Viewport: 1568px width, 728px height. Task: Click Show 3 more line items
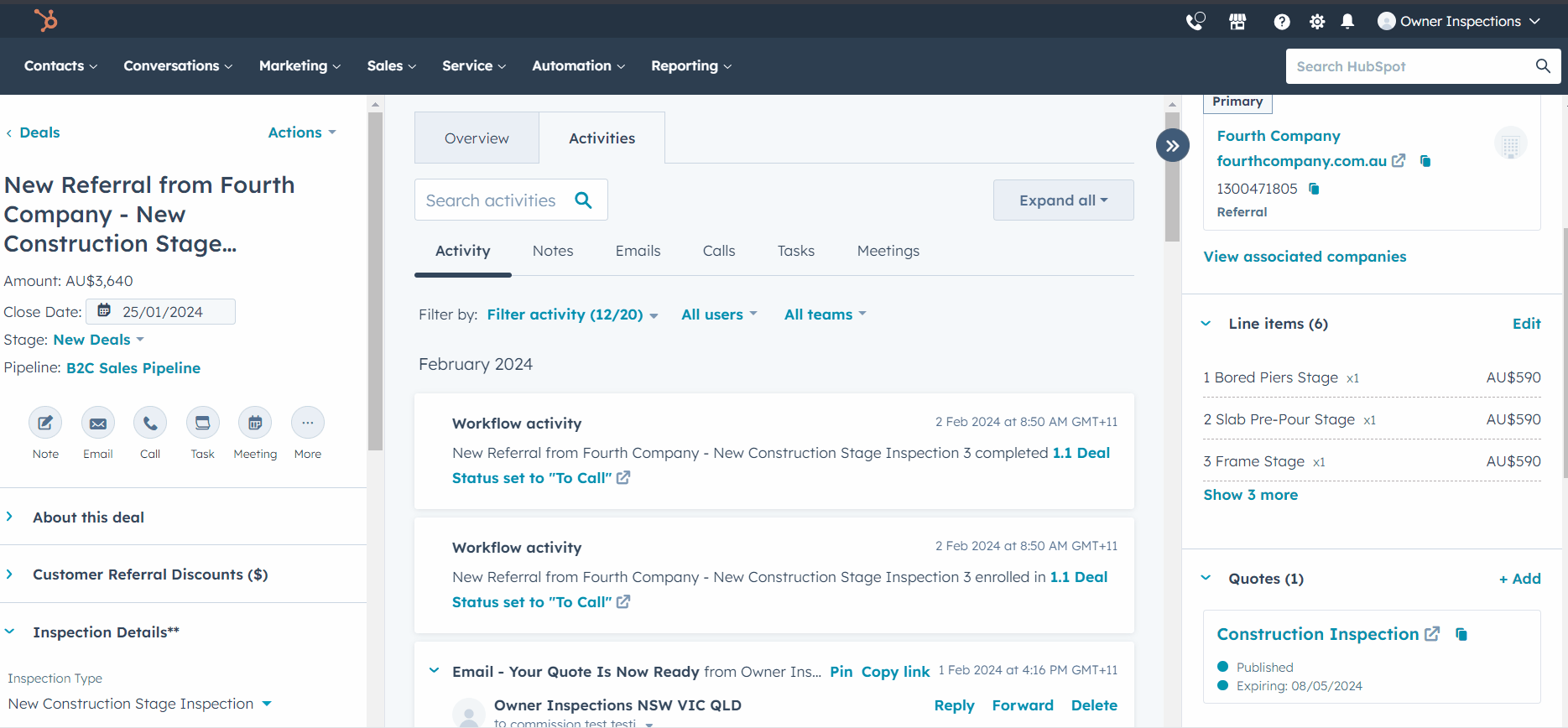[x=1250, y=495]
